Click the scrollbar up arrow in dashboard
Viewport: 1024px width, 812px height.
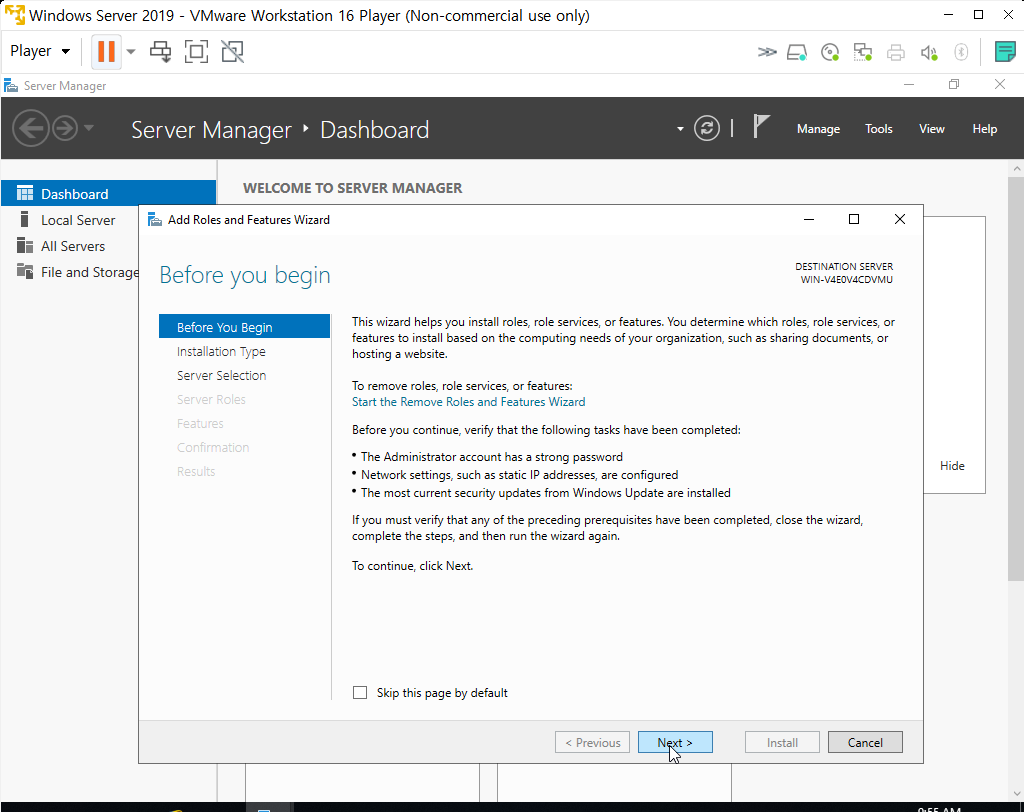1016,168
